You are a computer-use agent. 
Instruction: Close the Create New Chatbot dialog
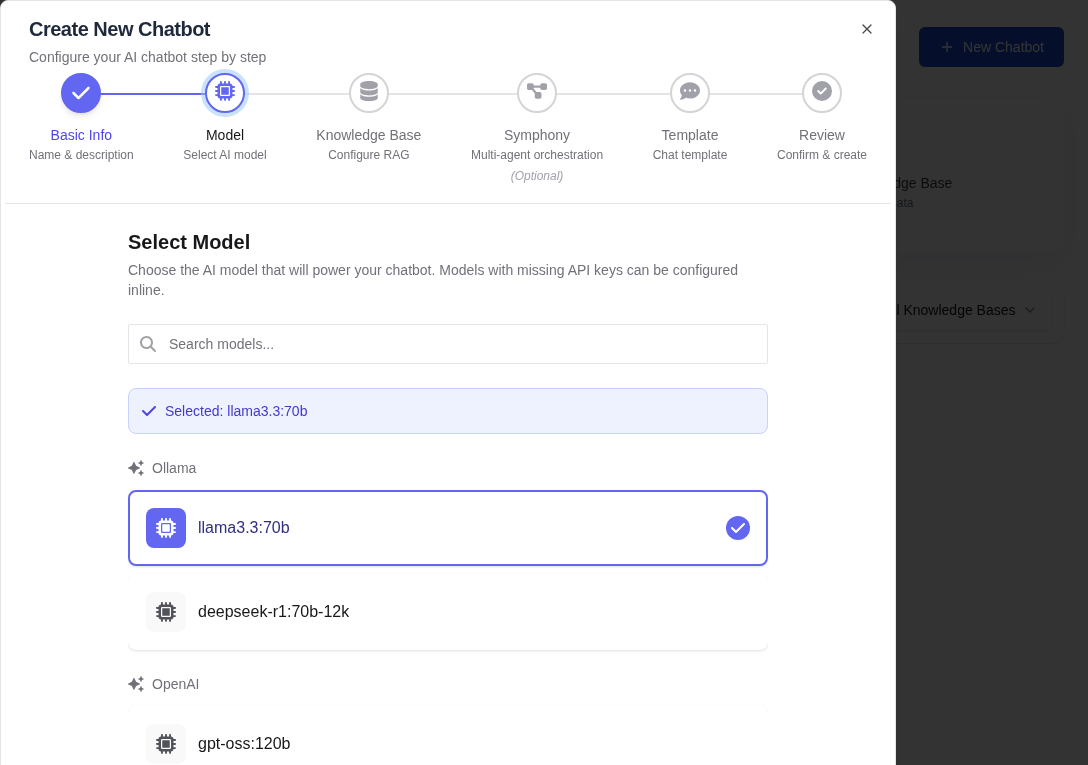(x=867, y=29)
